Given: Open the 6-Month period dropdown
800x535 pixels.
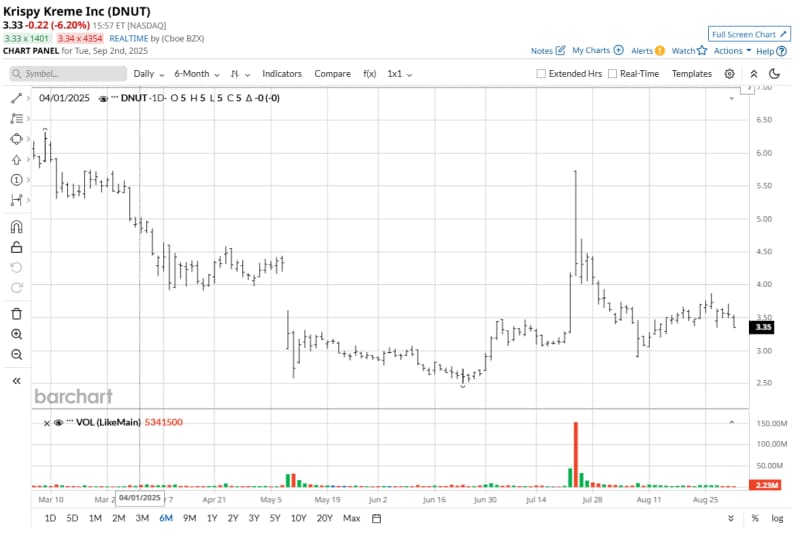Looking at the screenshot, I should point(196,74).
